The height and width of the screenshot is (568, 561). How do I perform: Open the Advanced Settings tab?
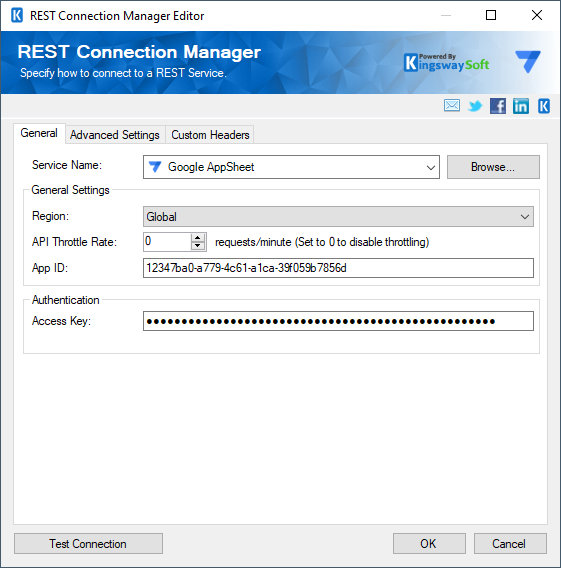coord(115,135)
